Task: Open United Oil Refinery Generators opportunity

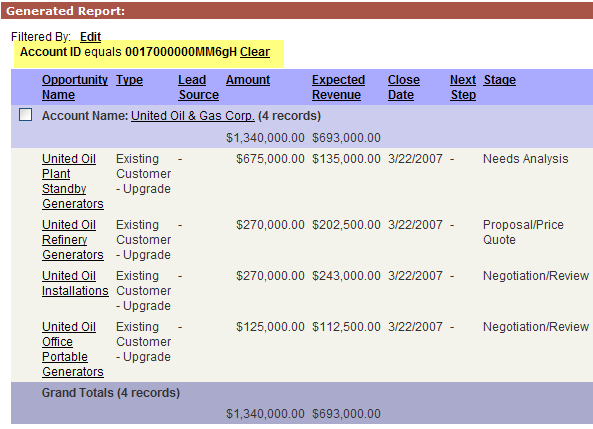Action: point(73,239)
